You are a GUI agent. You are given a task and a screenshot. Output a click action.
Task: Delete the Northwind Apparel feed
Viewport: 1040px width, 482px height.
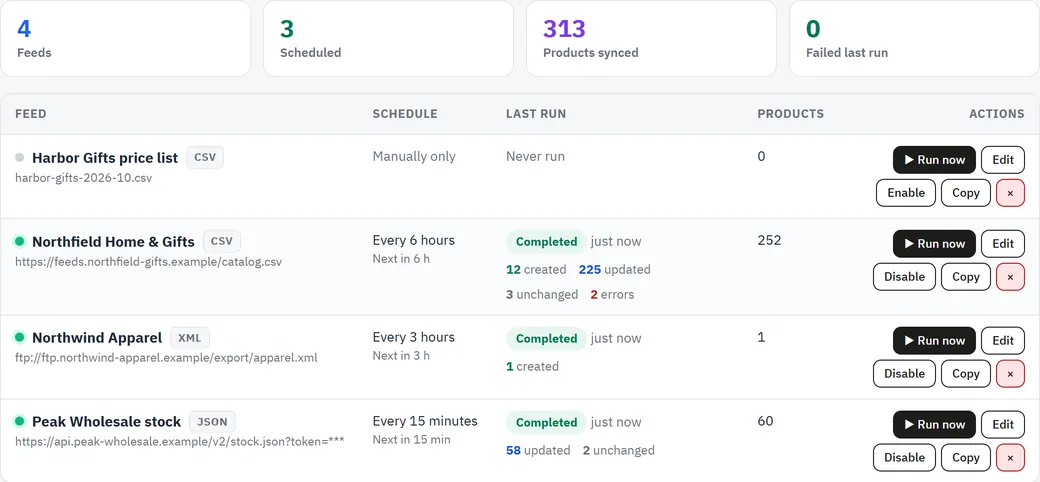pos(1010,373)
